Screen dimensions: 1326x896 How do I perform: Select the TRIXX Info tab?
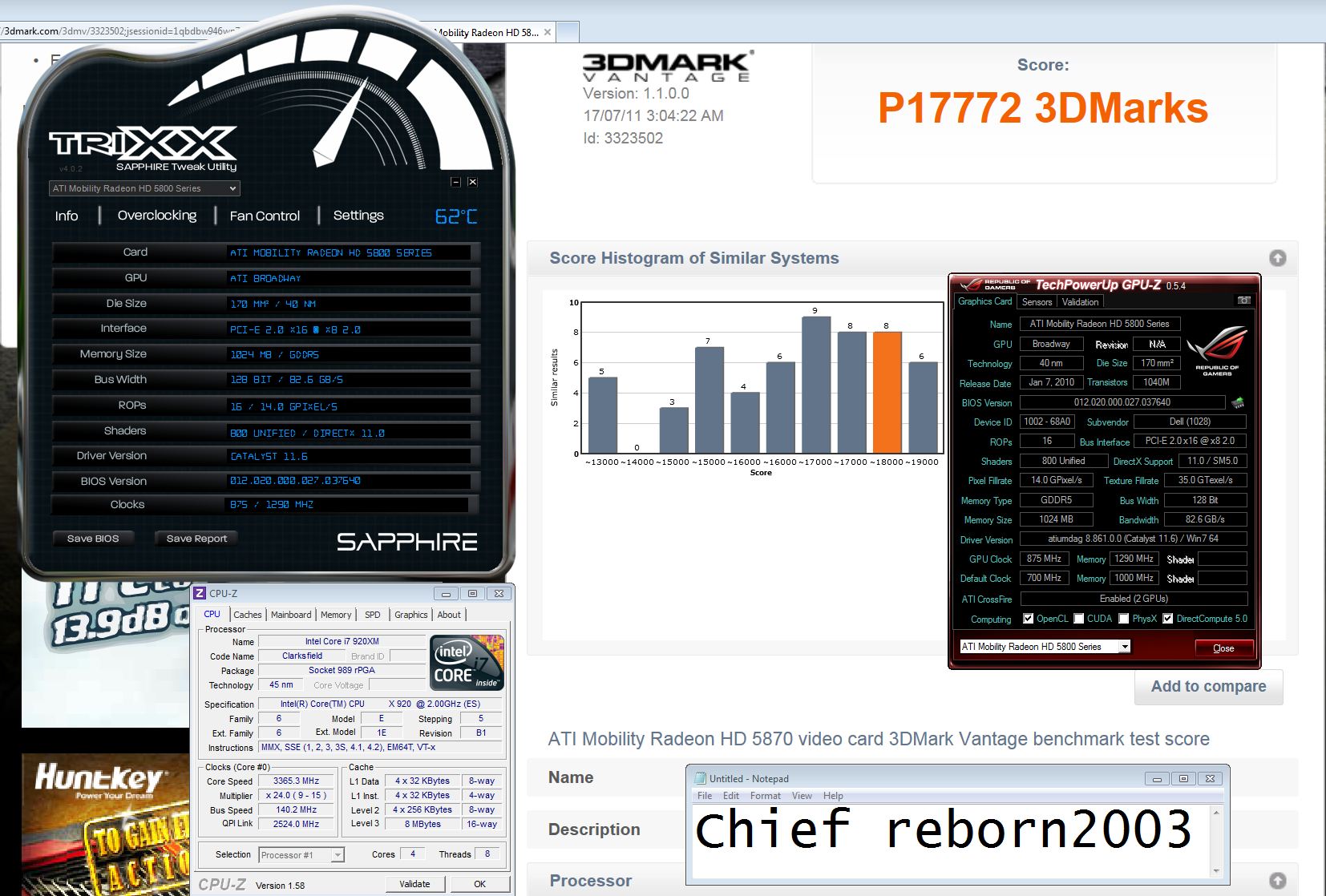tap(67, 216)
